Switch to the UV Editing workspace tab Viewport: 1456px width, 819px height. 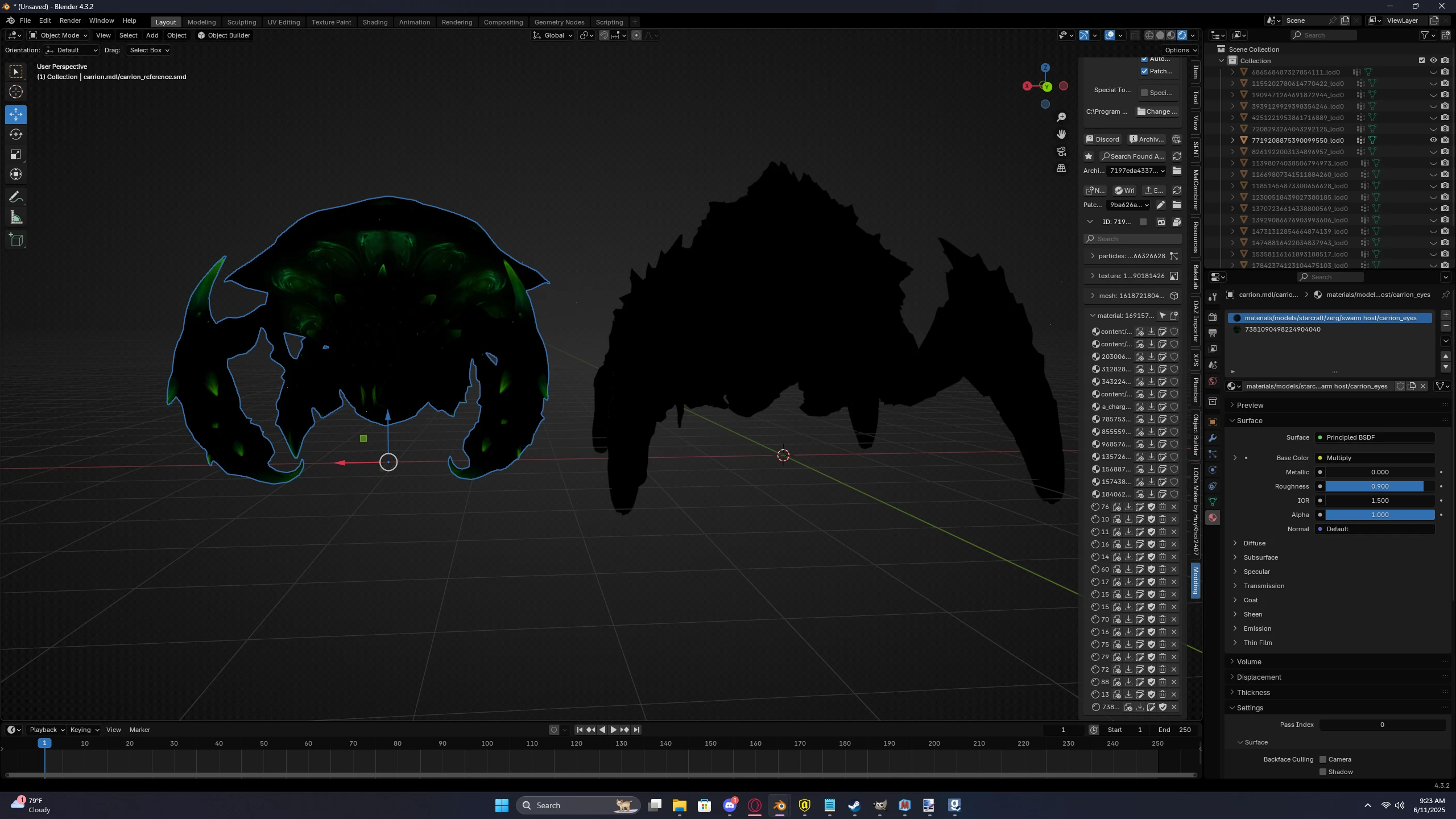click(283, 22)
